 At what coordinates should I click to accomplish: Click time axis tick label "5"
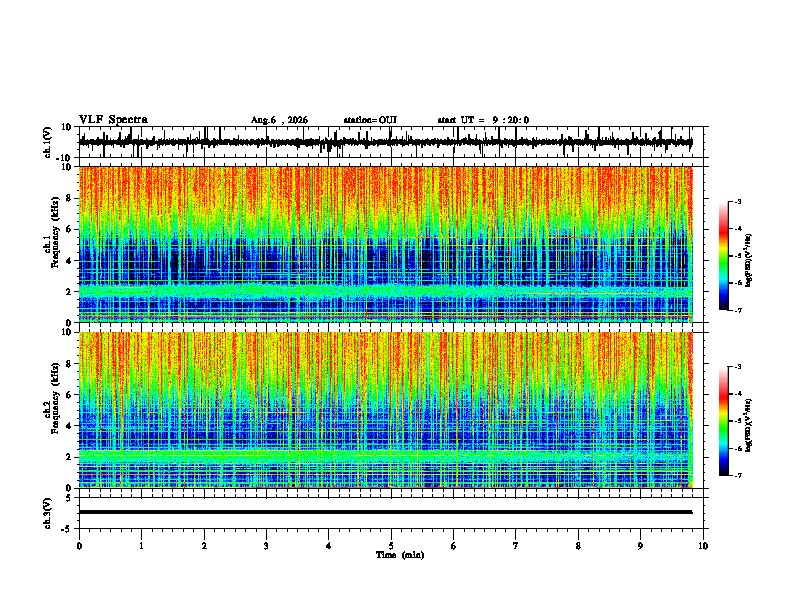click(x=391, y=546)
